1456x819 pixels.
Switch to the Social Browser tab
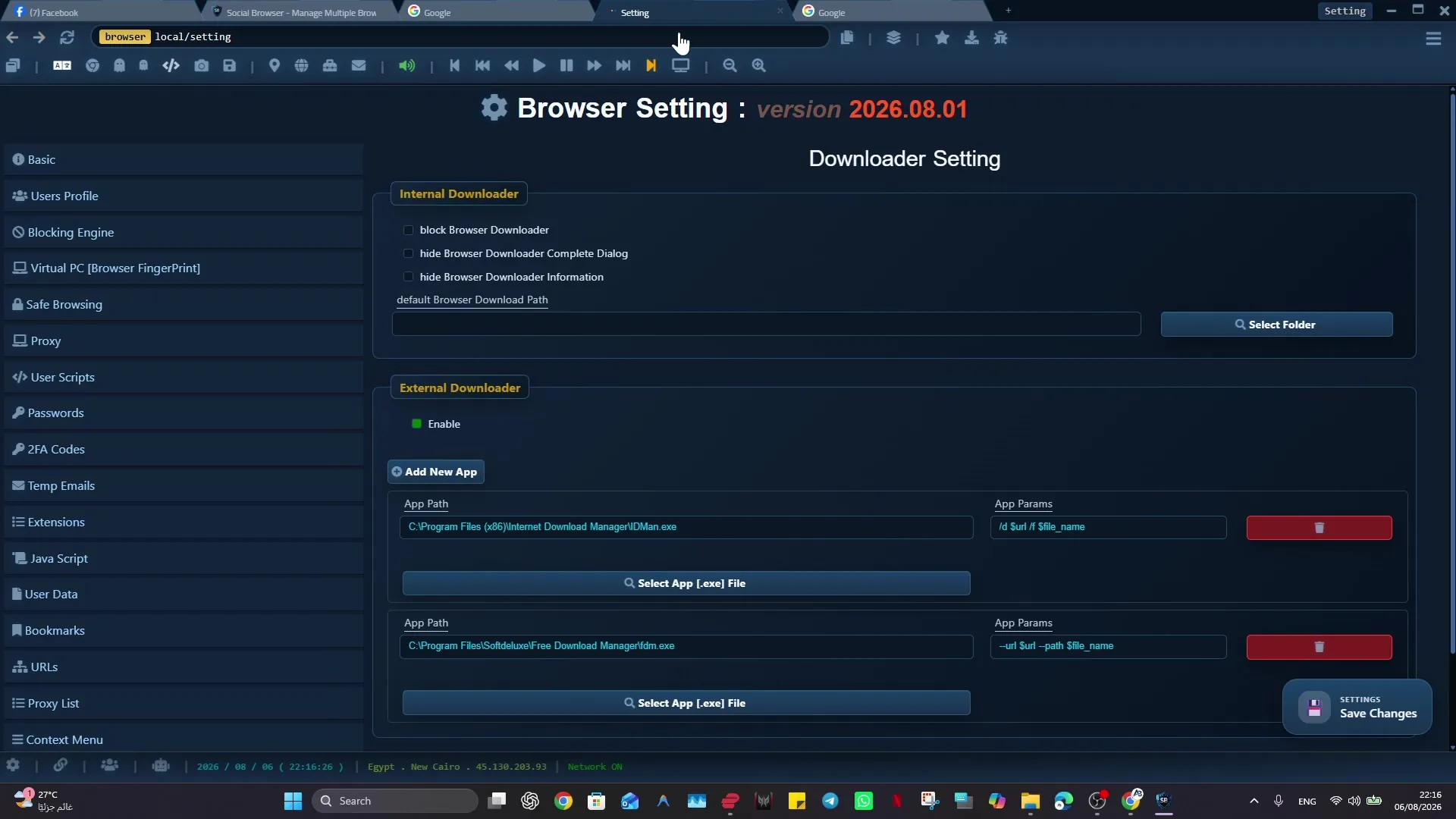click(301, 12)
